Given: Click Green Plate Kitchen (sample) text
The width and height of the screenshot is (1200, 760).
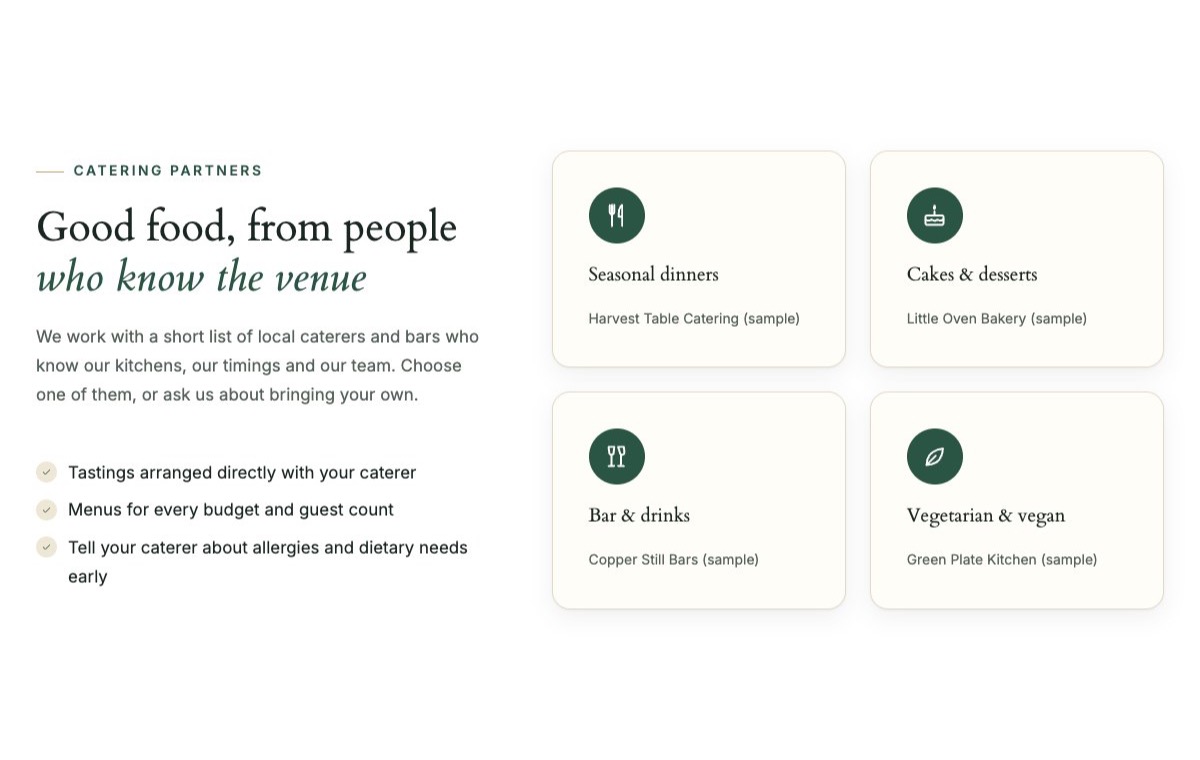Looking at the screenshot, I should coord(1002,560).
